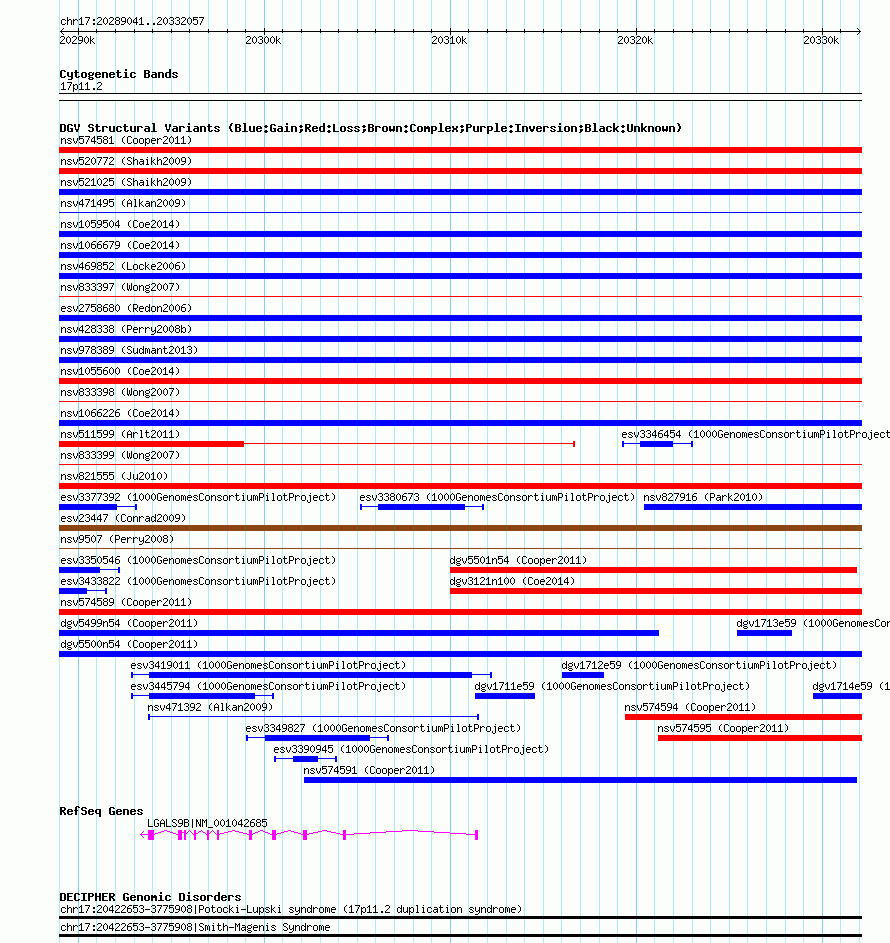
Task: Open the esv3346454 label text
Action: pyautogui.click(x=756, y=434)
